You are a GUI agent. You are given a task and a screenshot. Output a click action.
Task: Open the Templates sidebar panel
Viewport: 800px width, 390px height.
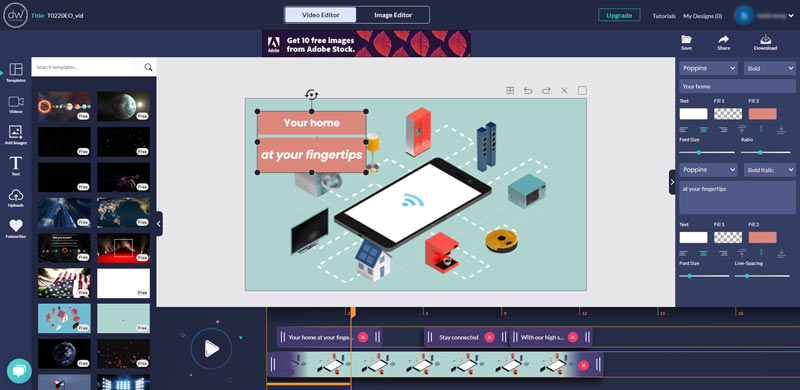point(16,72)
